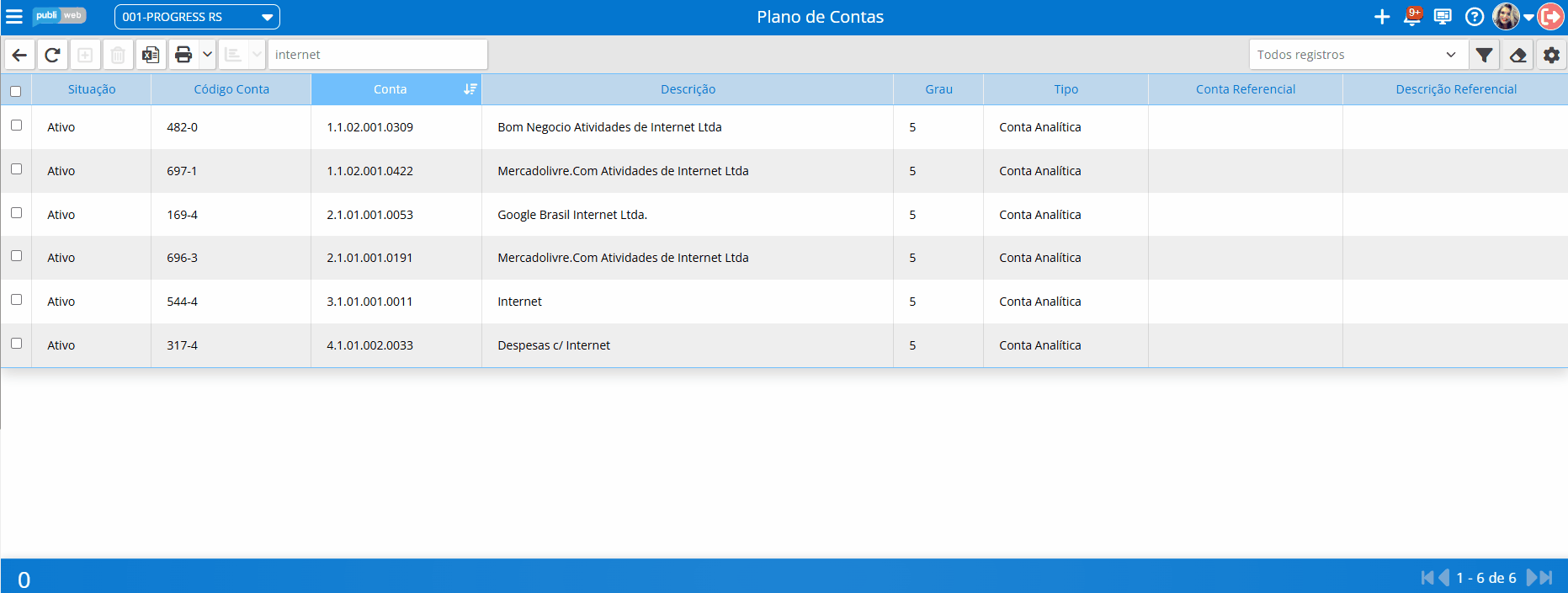Toggle the select-all header checkbox

click(x=15, y=91)
